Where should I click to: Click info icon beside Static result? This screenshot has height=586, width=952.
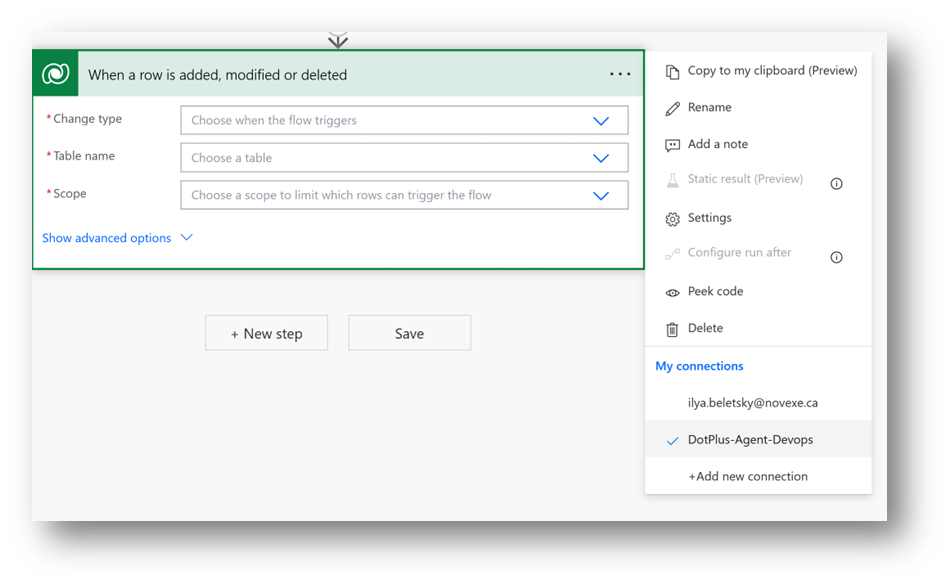837,183
